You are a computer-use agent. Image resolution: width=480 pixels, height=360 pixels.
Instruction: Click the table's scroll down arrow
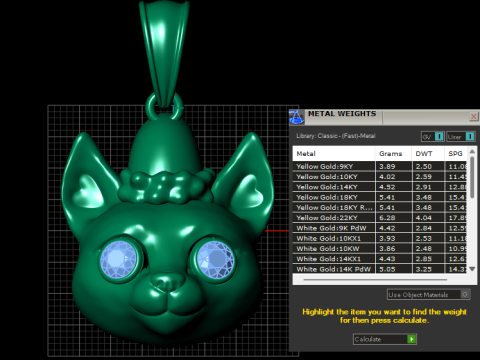coord(472,269)
